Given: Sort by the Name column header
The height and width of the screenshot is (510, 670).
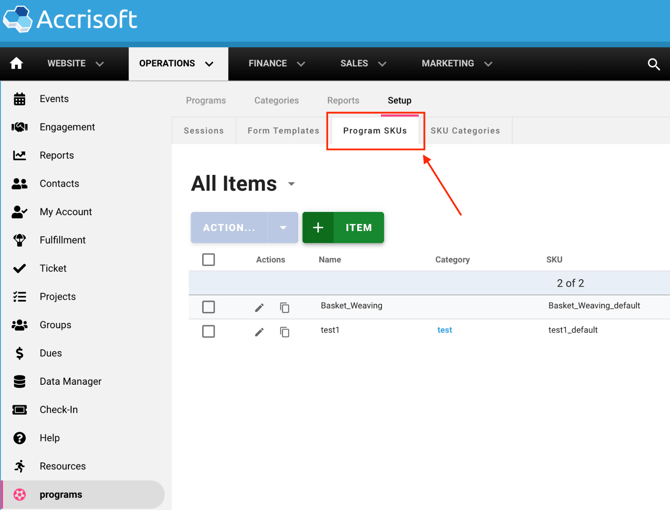Looking at the screenshot, I should pyautogui.click(x=329, y=260).
